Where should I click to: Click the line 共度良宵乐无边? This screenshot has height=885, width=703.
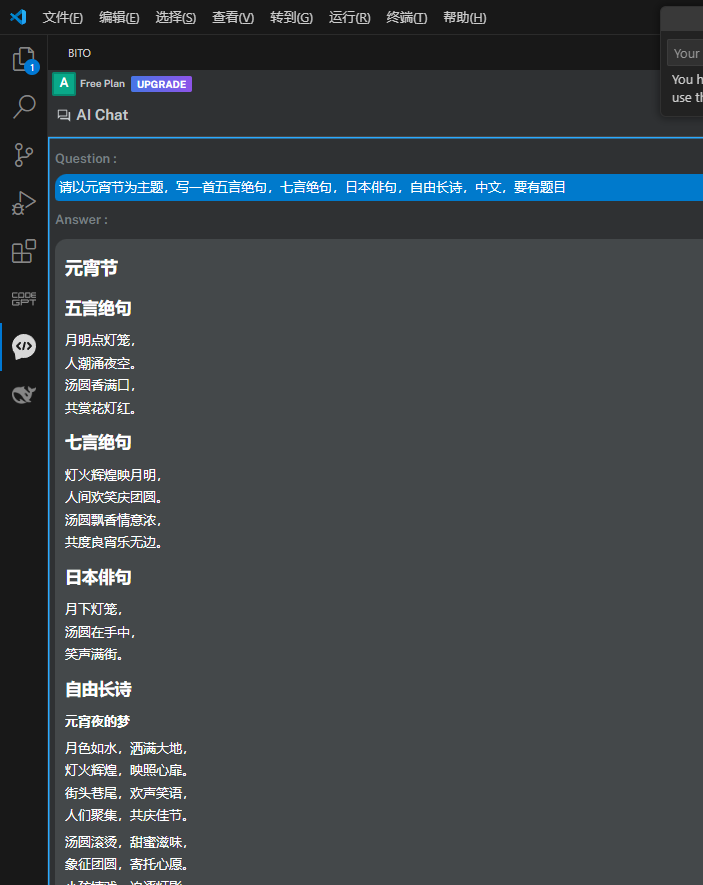click(113, 542)
